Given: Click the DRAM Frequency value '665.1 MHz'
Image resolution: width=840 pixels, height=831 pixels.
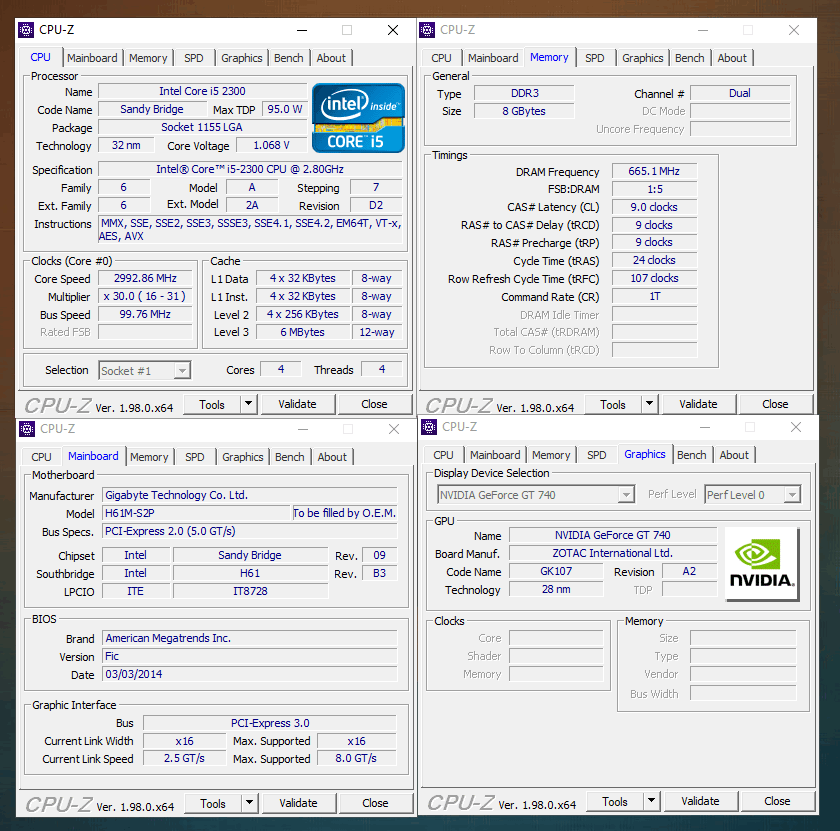Looking at the screenshot, I should 654,171.
